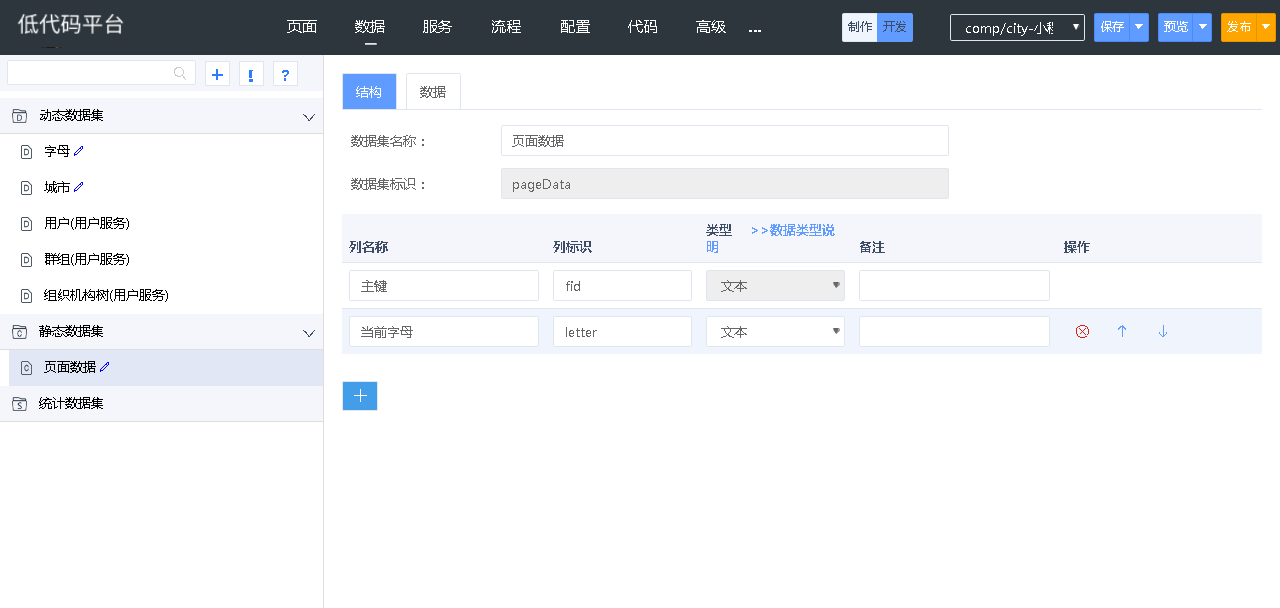Open the 页面 top menu
This screenshot has width=1280, height=608.
(301, 27)
